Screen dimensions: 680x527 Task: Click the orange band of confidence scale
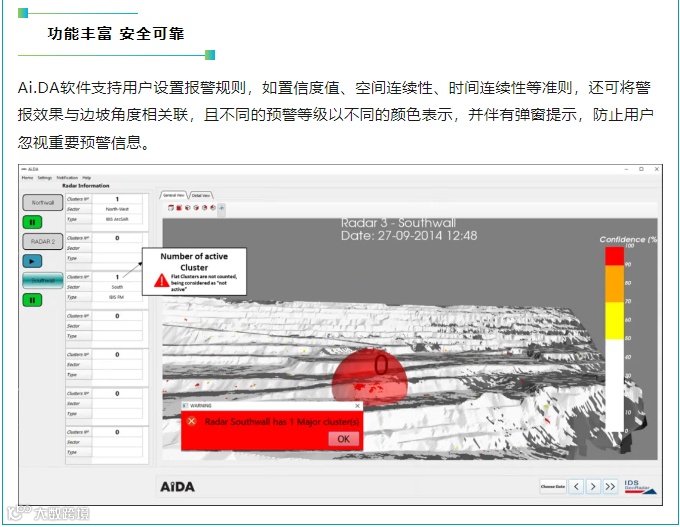614,284
